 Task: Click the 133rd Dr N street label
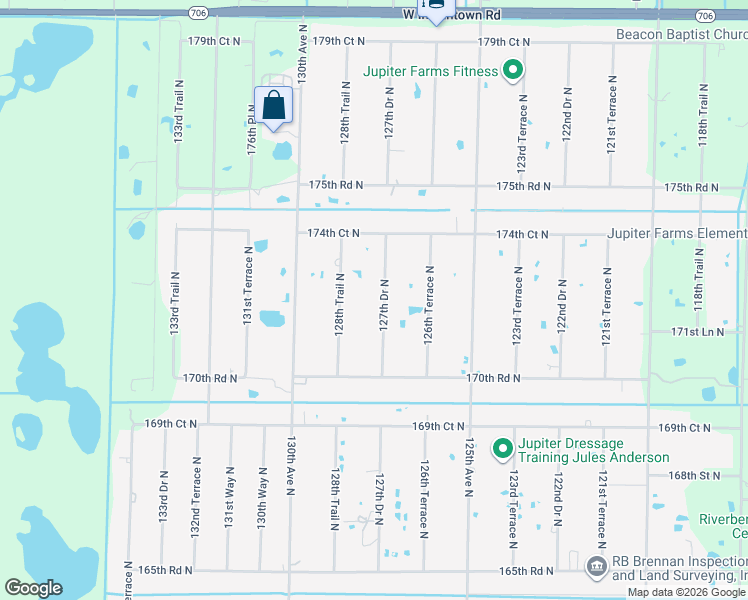click(163, 497)
